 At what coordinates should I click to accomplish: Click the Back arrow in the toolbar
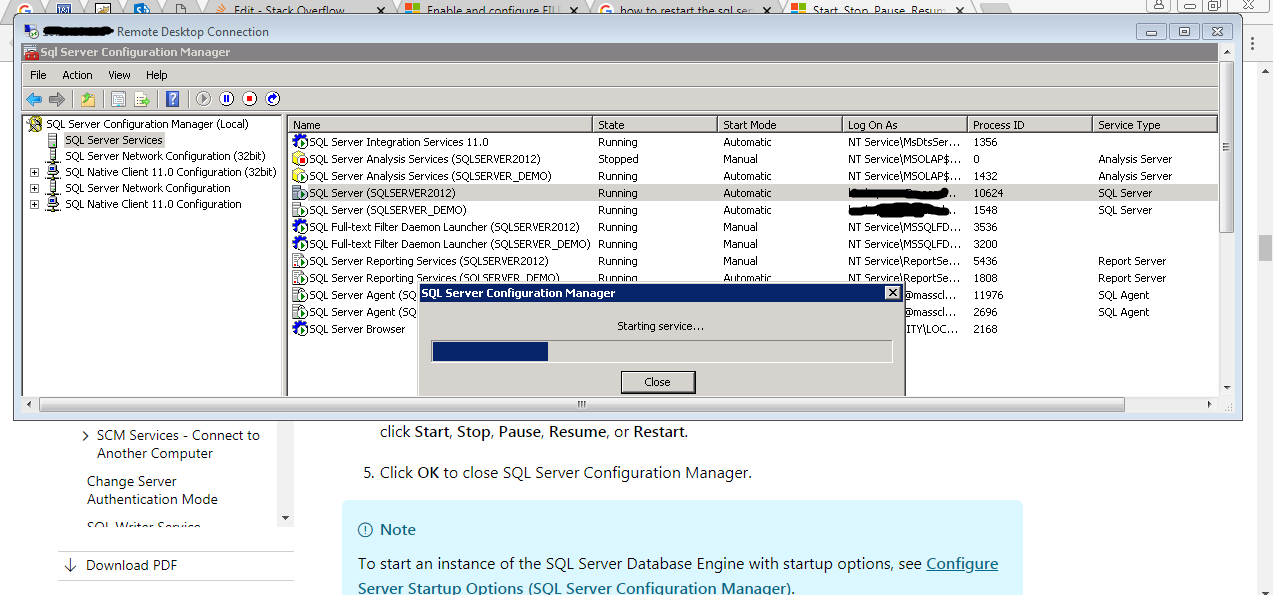point(34,99)
